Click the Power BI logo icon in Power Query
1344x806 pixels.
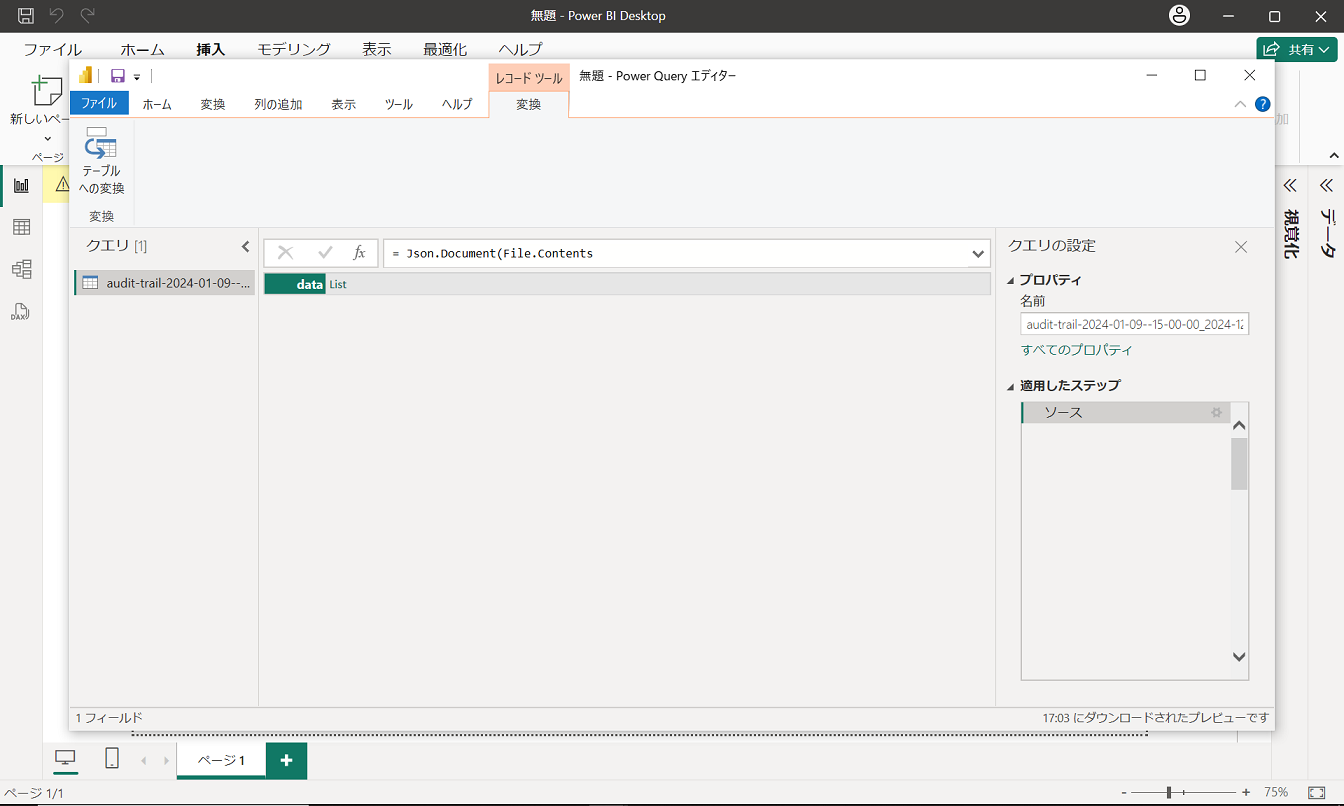pos(86,75)
